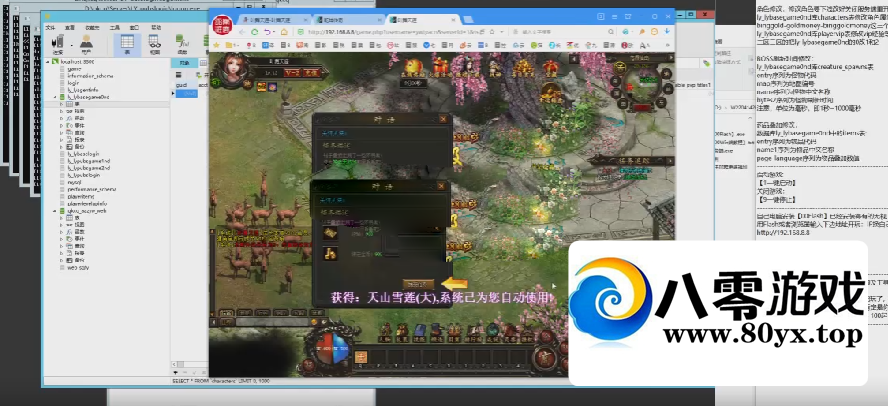The width and height of the screenshot is (888, 406).
Task: Click the http://192.168.8.8 address in notes
Action: coord(782,233)
